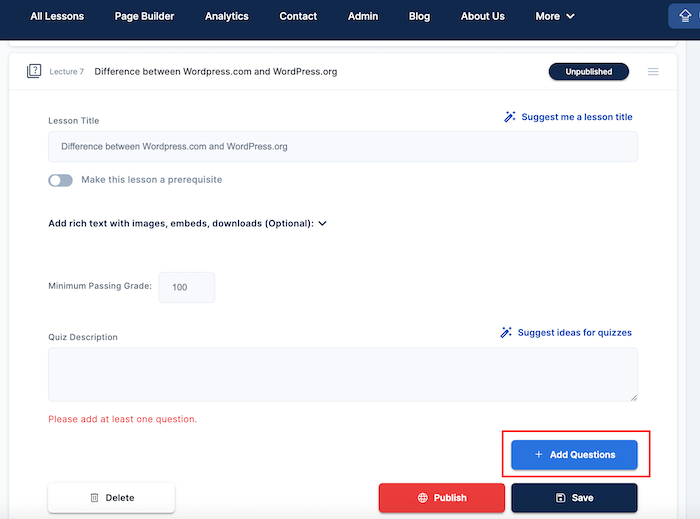Image resolution: width=700 pixels, height=519 pixels.
Task: Click the magic wand icon for lesson title
Action: 509,116
